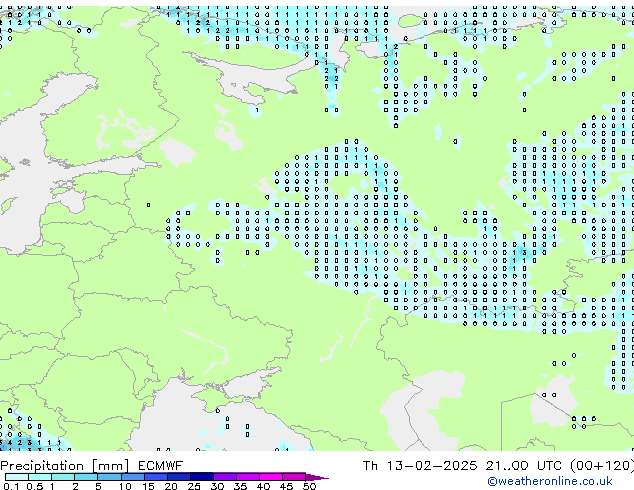Image resolution: width=634 pixels, height=490 pixels.
Task: Click the "25" legend value label
Action: pos(194,486)
